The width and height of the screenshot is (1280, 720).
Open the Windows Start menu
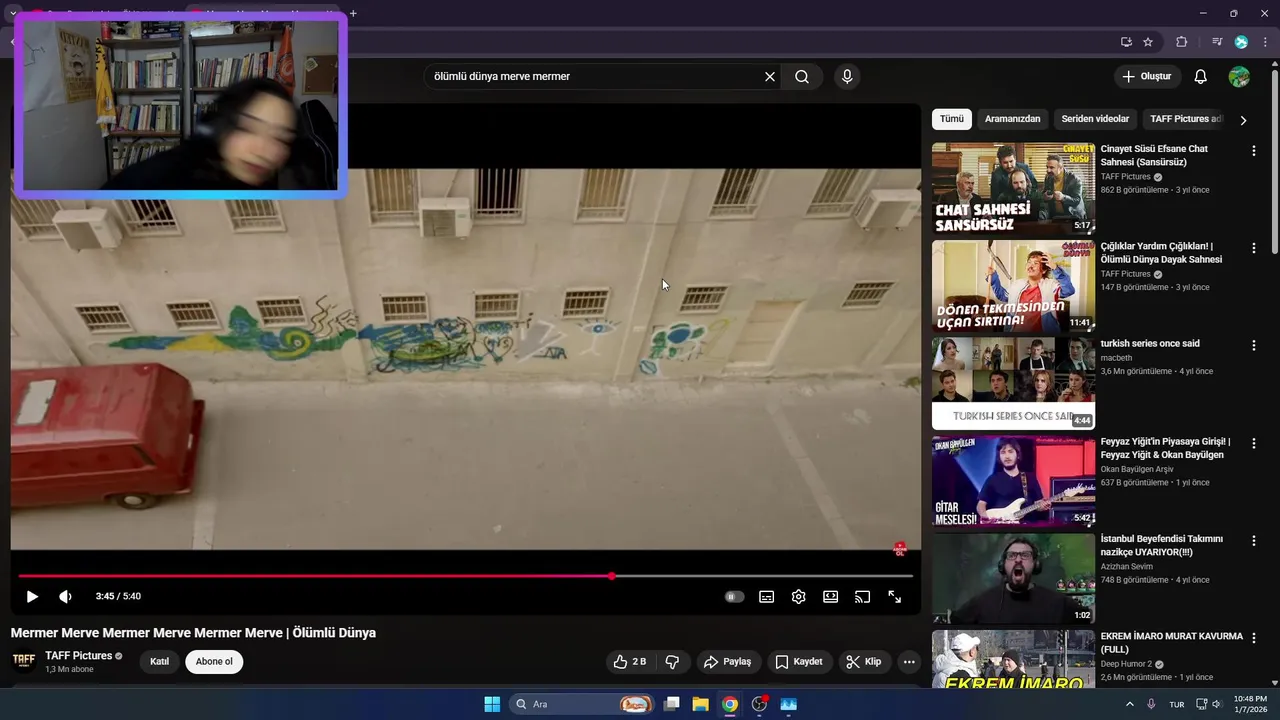pos(492,704)
